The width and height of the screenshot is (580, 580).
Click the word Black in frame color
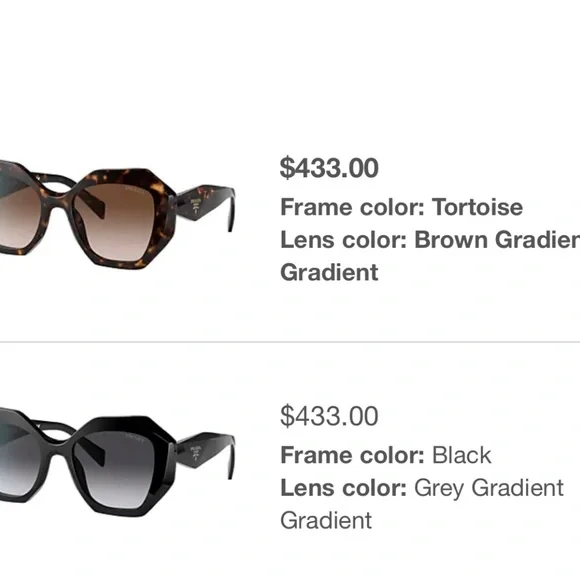462,455
